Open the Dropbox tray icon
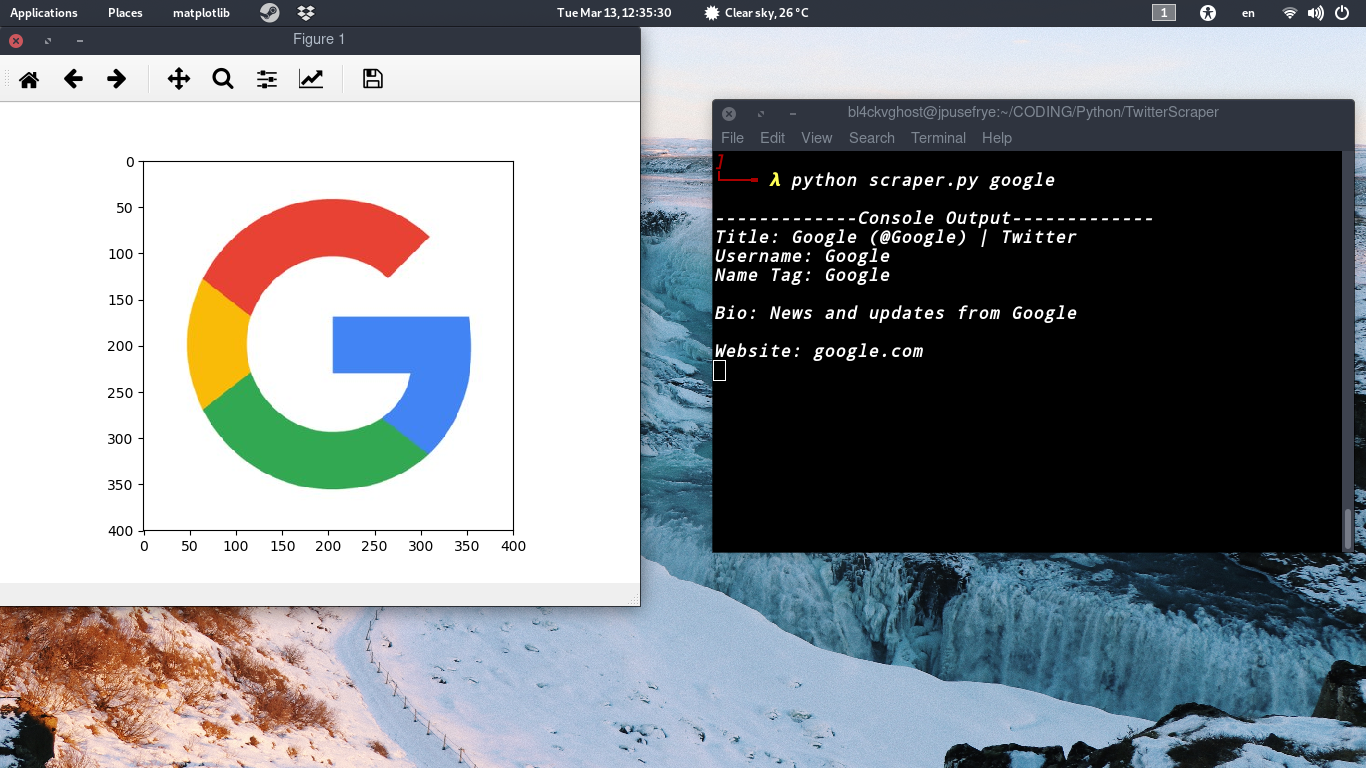This screenshot has width=1366, height=768. (x=307, y=13)
